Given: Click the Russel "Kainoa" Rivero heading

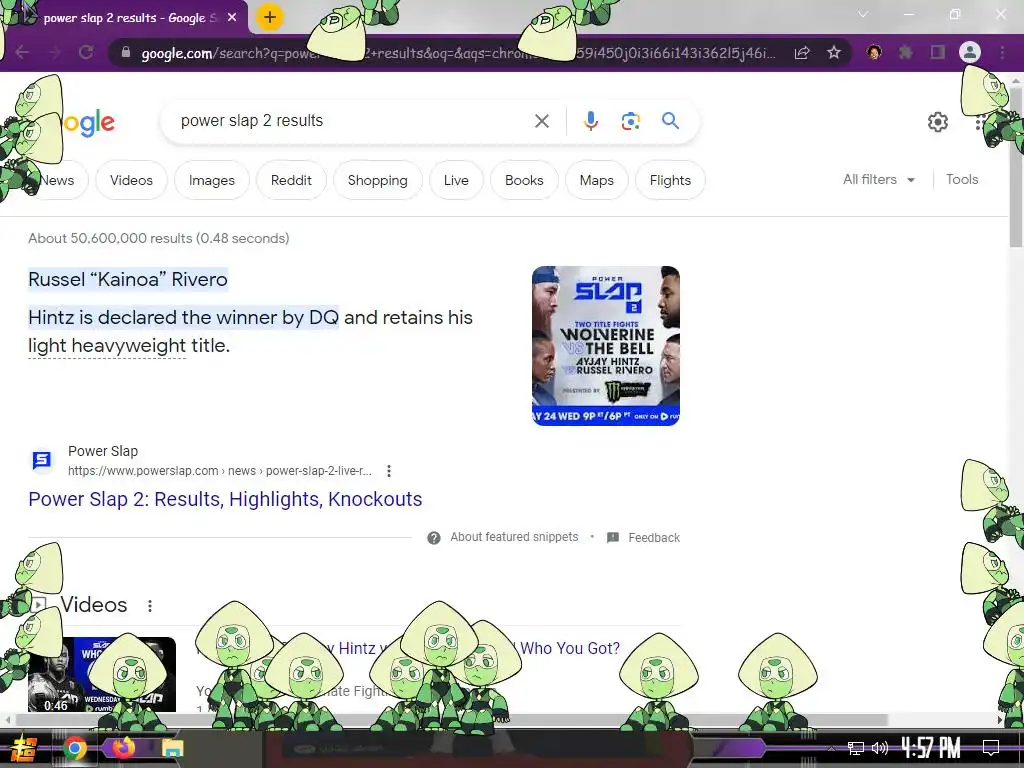Looking at the screenshot, I should coord(128,280).
